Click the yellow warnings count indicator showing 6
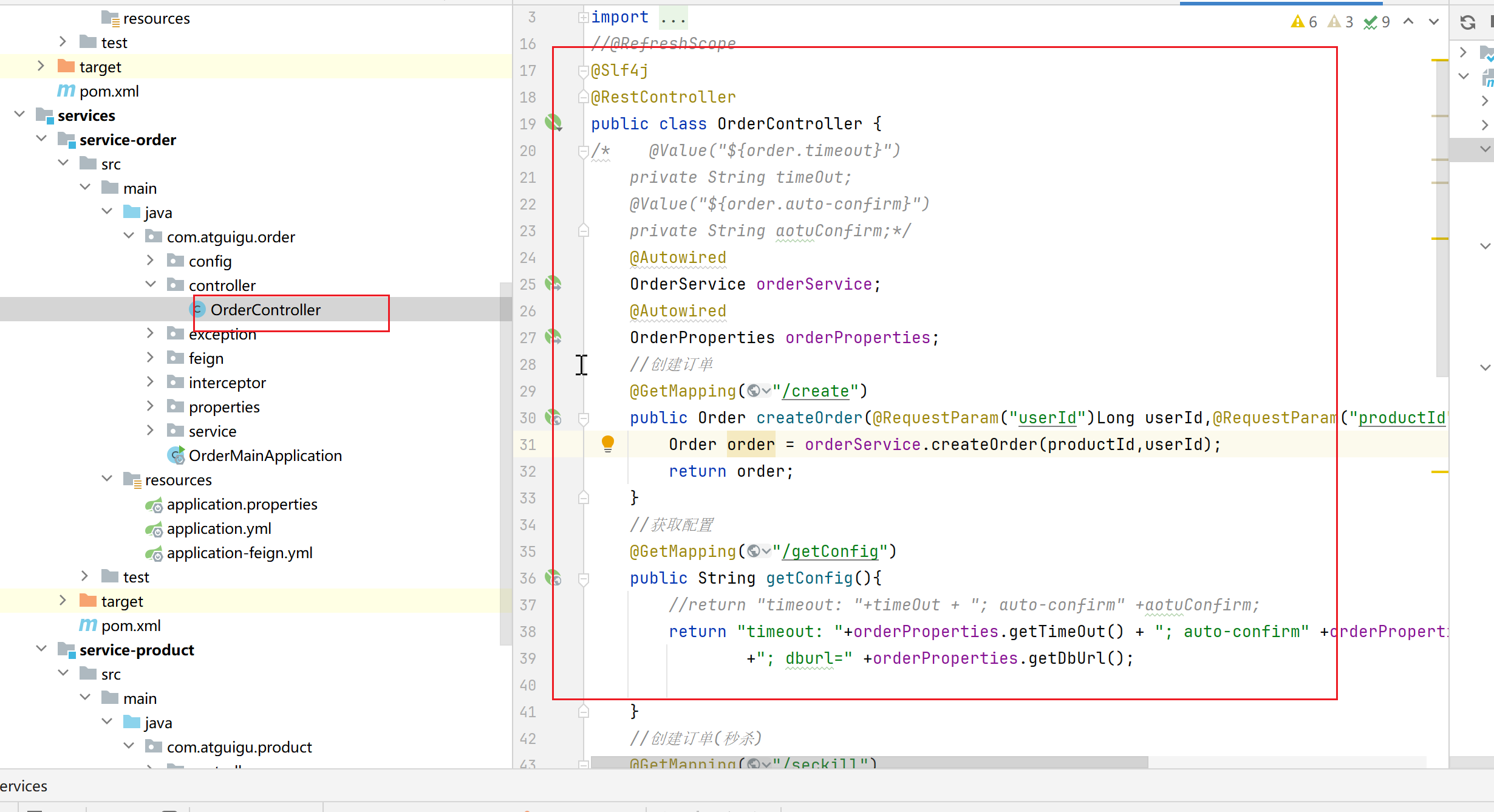Screen dimensions: 1494x812 [x=1305, y=22]
